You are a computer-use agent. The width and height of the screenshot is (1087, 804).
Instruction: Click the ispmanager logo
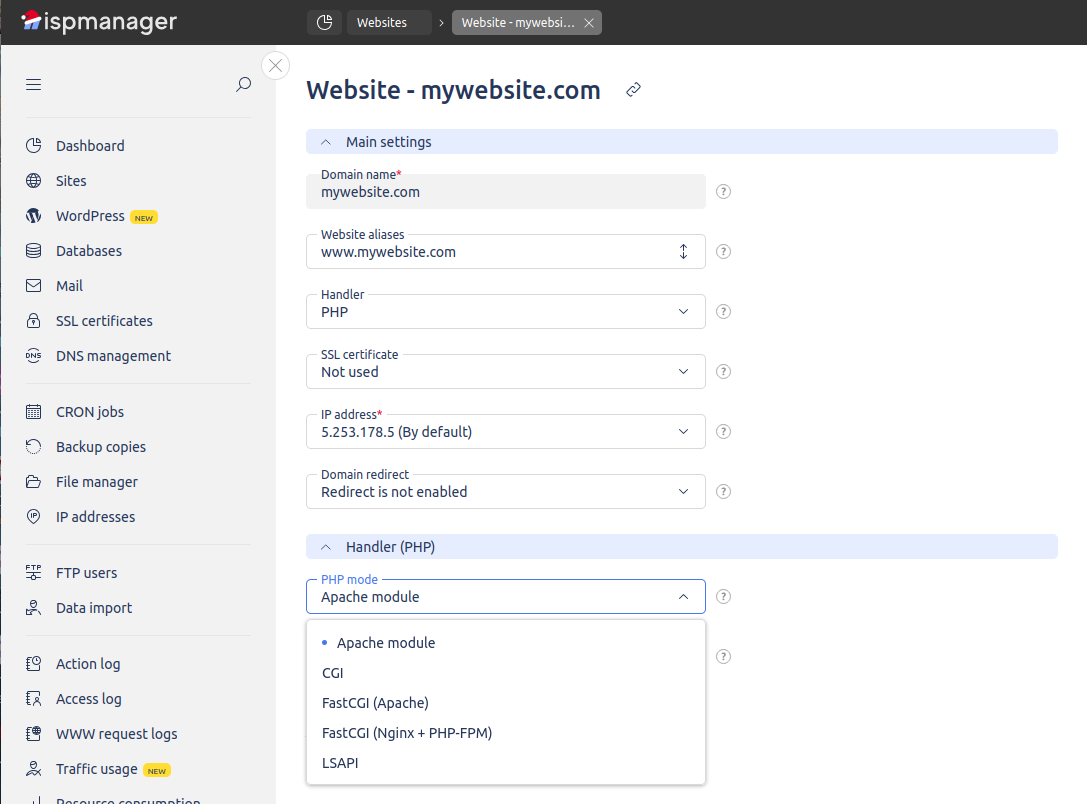tap(98, 21)
